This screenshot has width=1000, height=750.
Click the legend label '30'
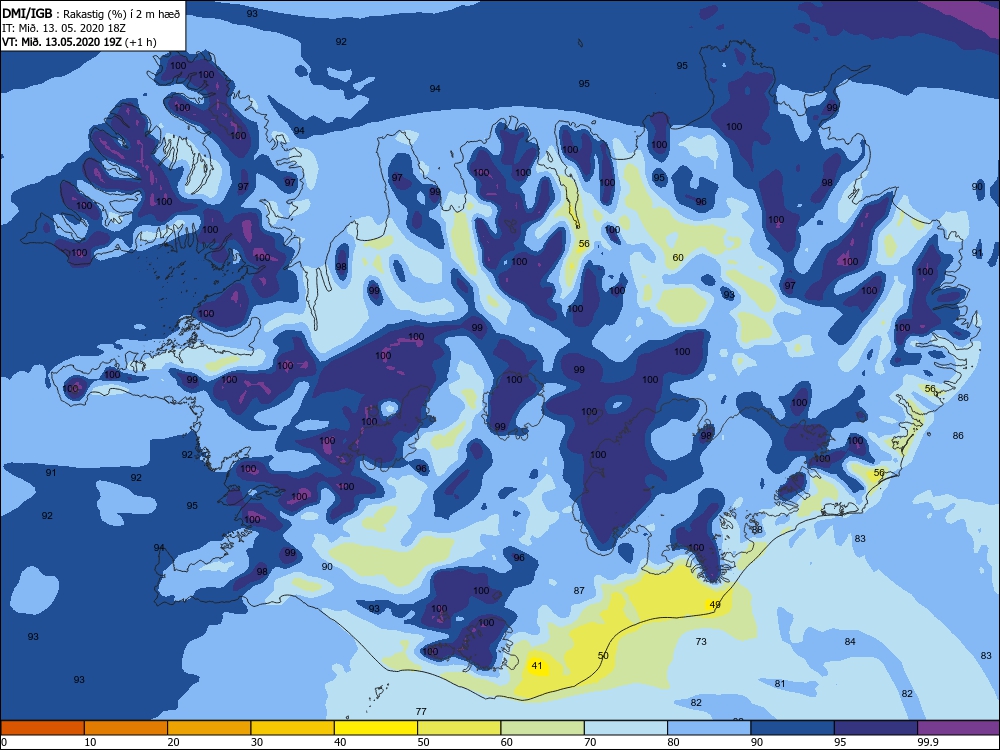(x=257, y=742)
